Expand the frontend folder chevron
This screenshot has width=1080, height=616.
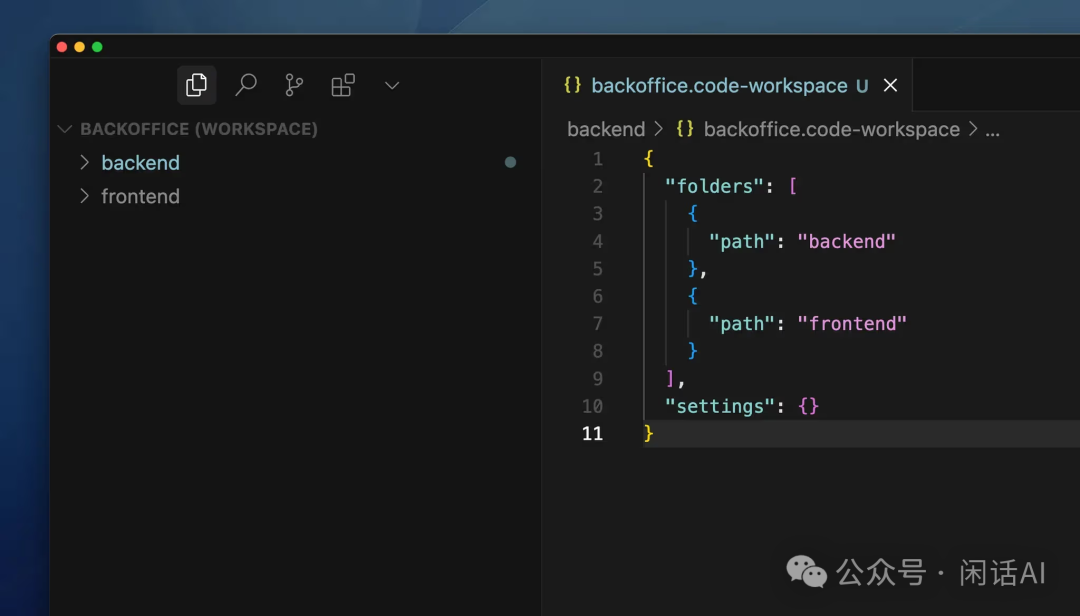[x=85, y=196]
